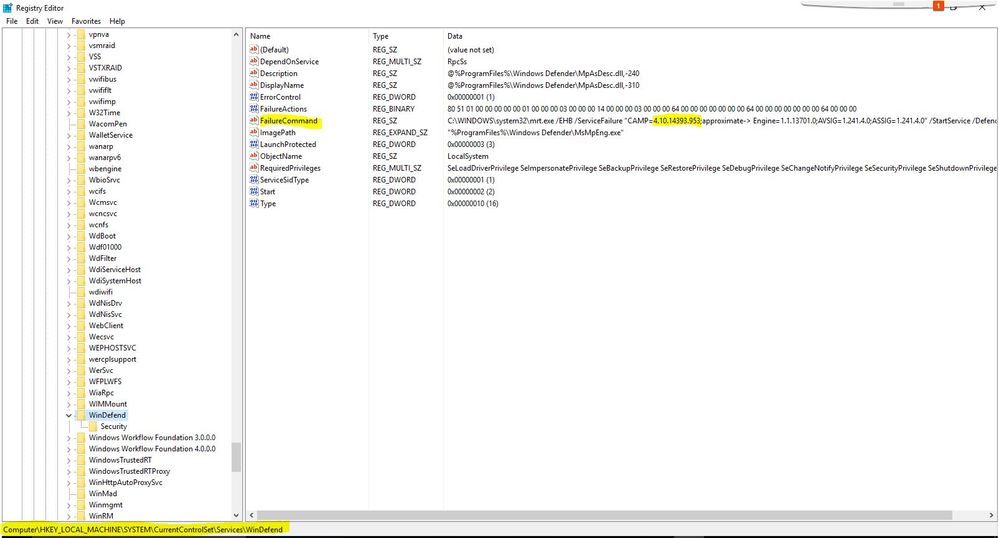The width and height of the screenshot is (999, 538).
Task: Click the RpcSs data value
Action: tap(457, 62)
